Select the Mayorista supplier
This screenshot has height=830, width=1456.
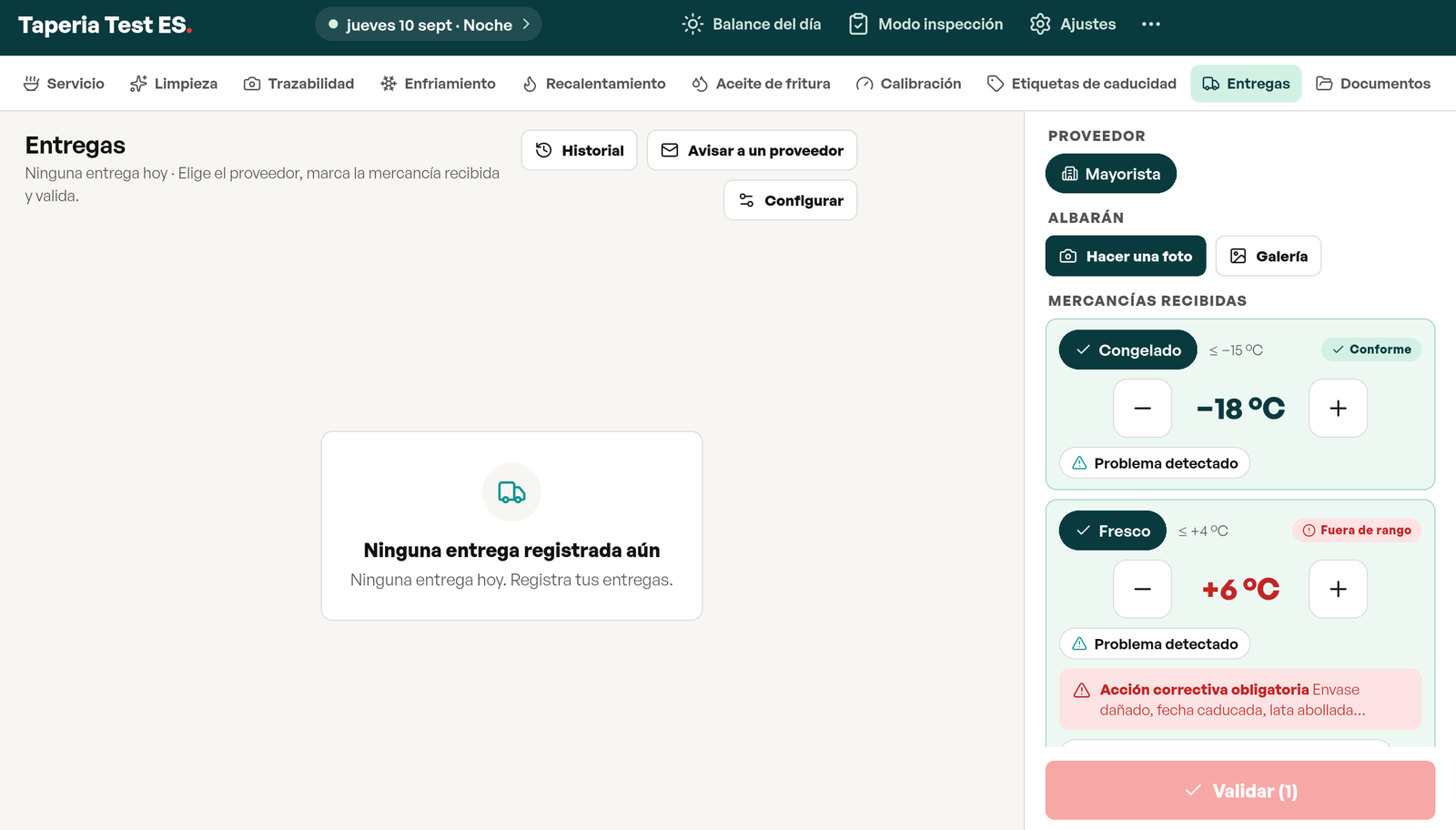coord(1110,174)
